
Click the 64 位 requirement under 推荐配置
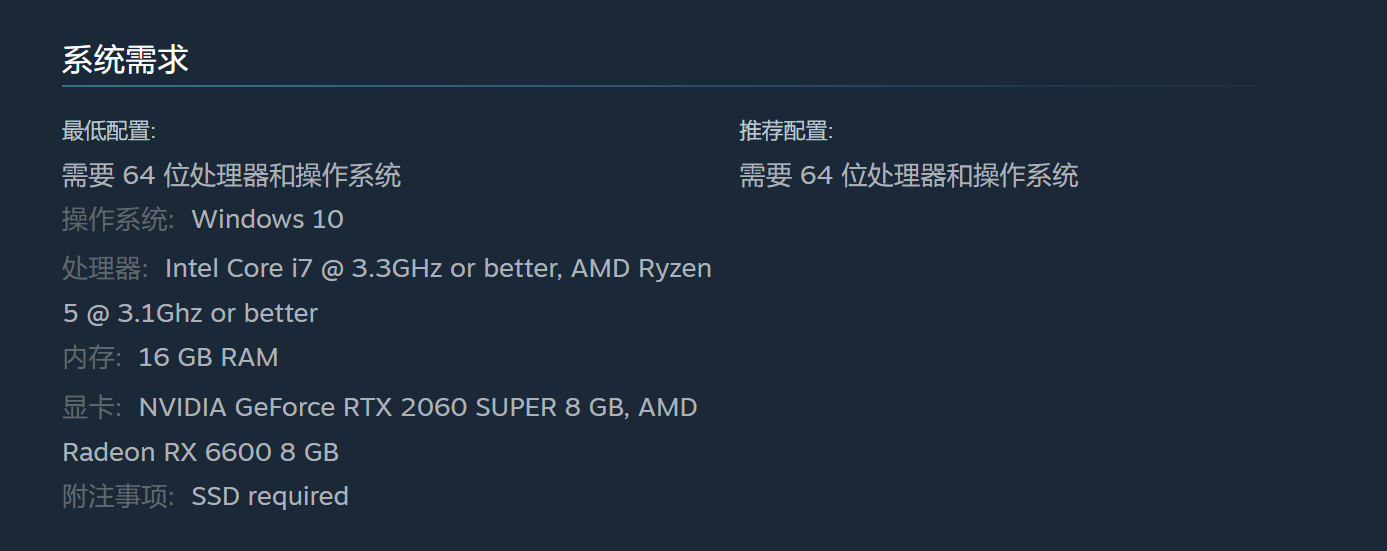tap(908, 176)
